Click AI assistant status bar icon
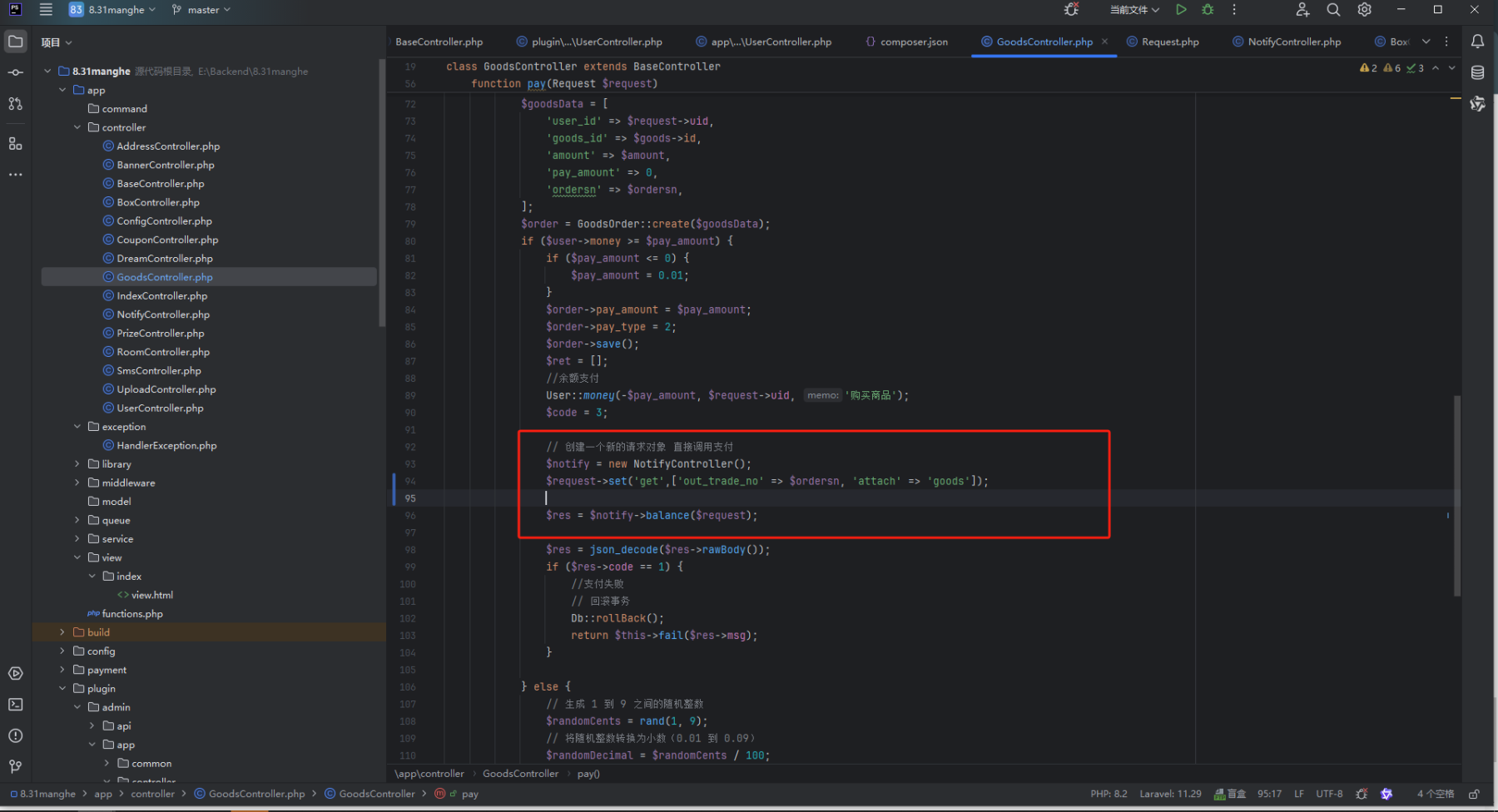Image resolution: width=1498 pixels, height=812 pixels. pyautogui.click(x=1386, y=794)
